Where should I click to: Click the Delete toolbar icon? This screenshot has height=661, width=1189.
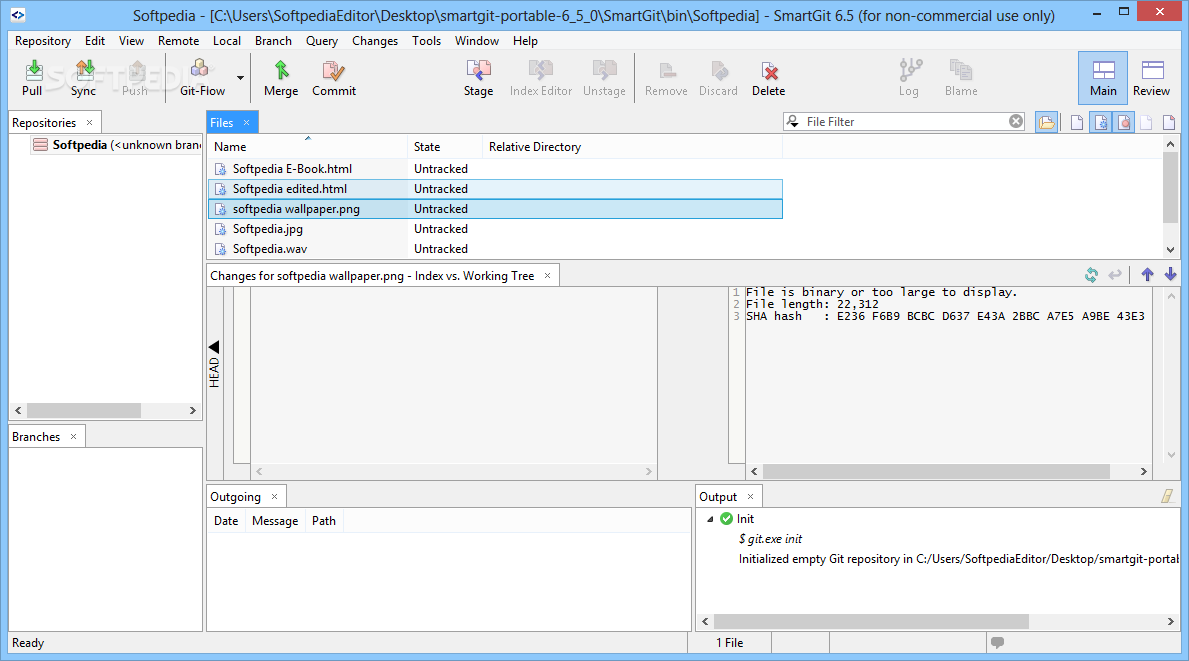click(x=768, y=78)
